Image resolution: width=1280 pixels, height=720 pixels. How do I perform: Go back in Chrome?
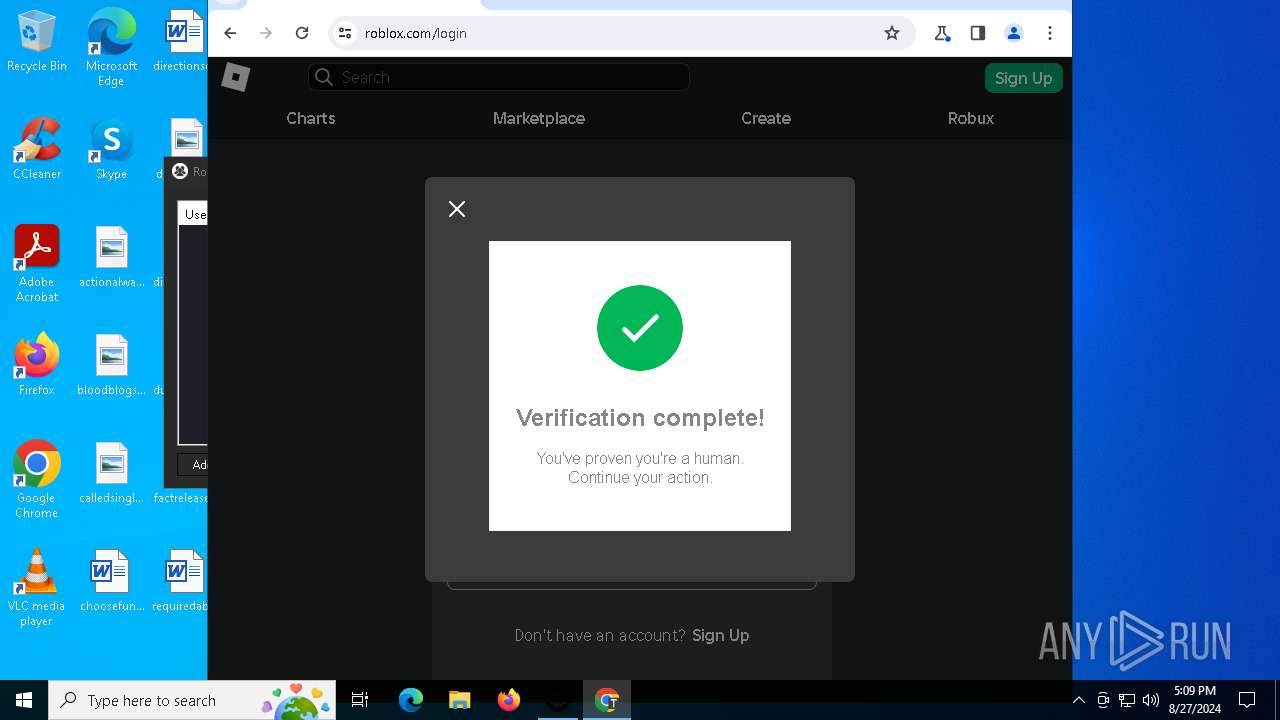pos(230,33)
